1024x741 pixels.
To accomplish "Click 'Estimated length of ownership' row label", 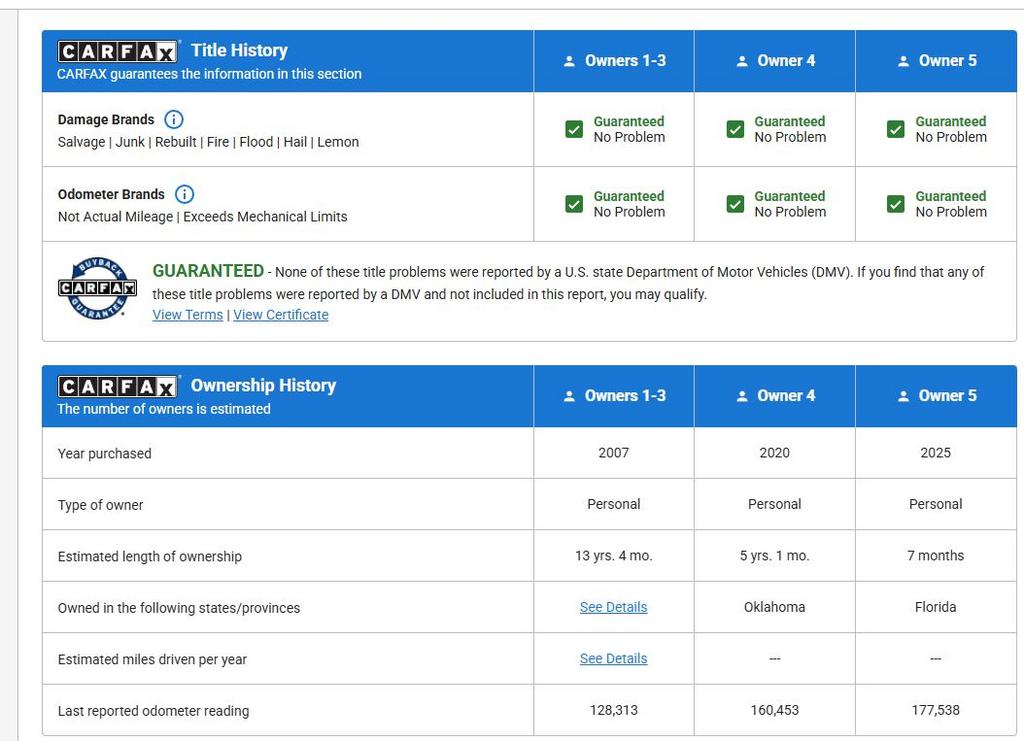I will tap(150, 556).
